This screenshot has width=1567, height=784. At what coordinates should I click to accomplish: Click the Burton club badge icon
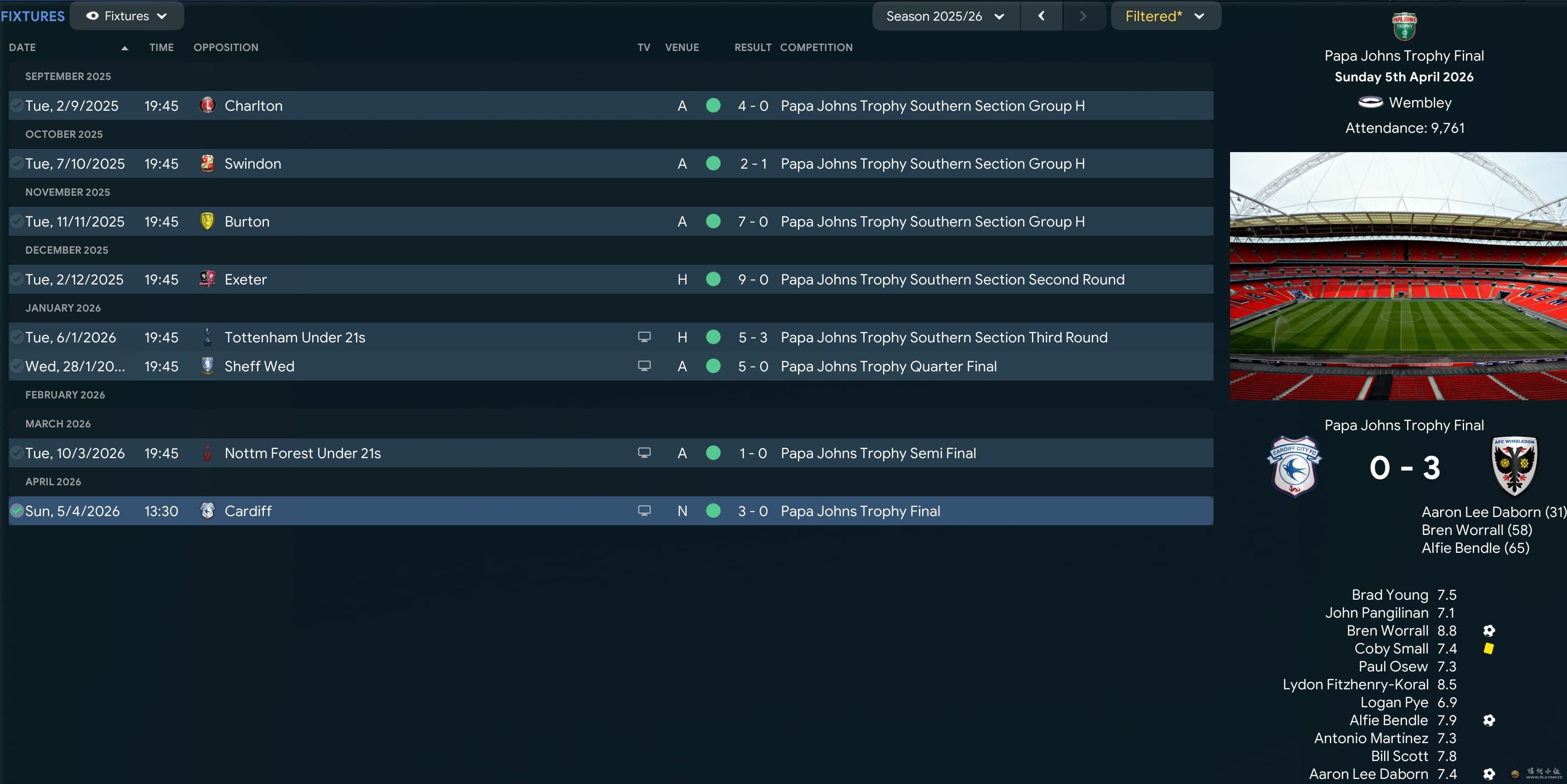(x=207, y=221)
